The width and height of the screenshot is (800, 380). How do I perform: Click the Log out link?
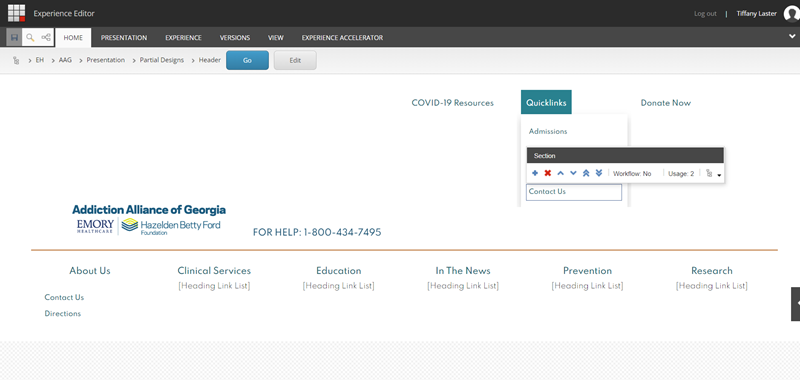pyautogui.click(x=705, y=14)
